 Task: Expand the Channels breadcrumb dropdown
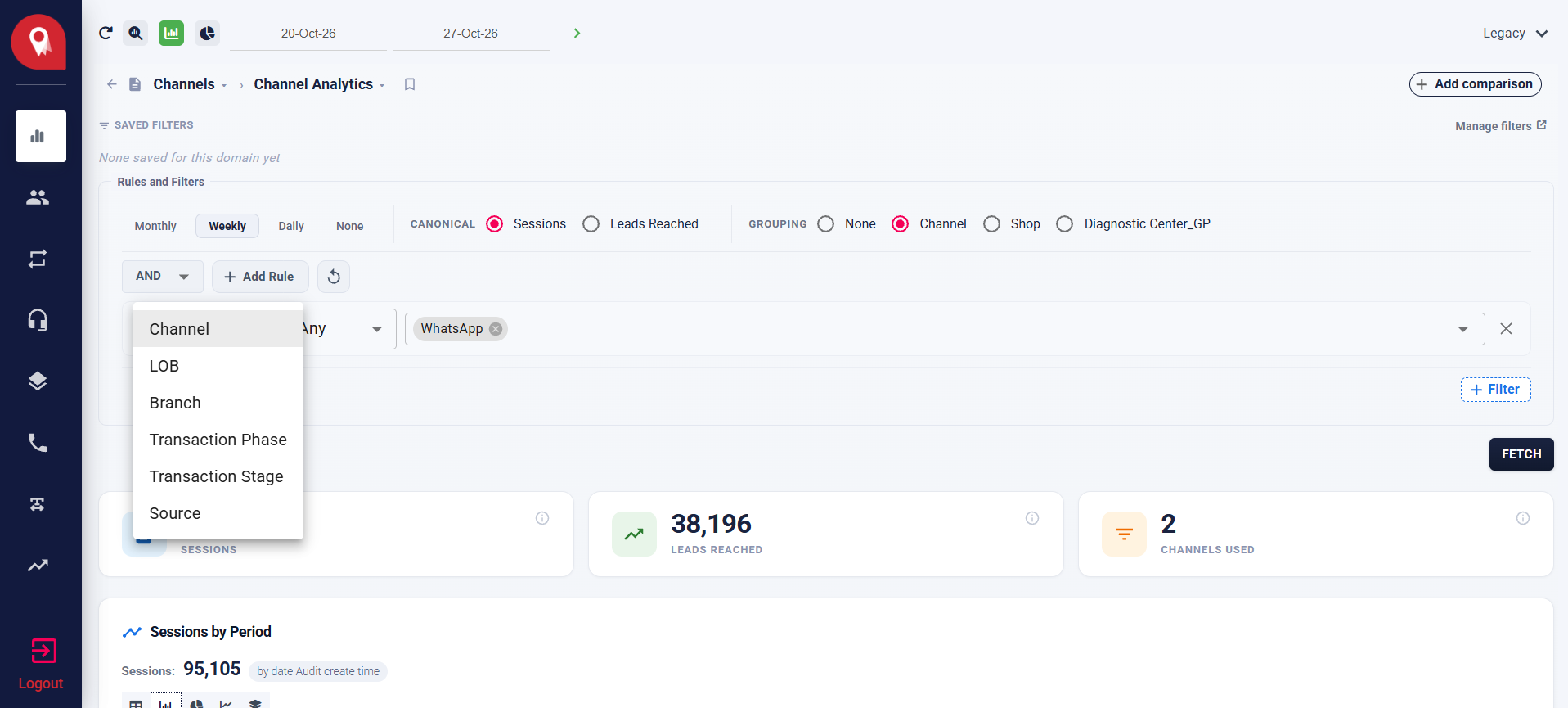point(224,85)
